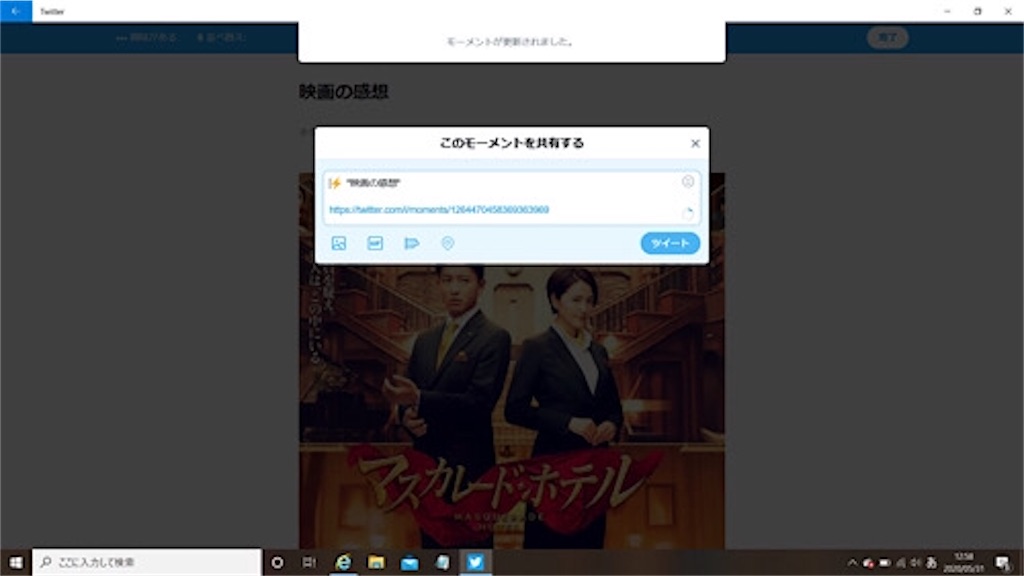
Task: Open the more options in header
Action: pos(147,38)
